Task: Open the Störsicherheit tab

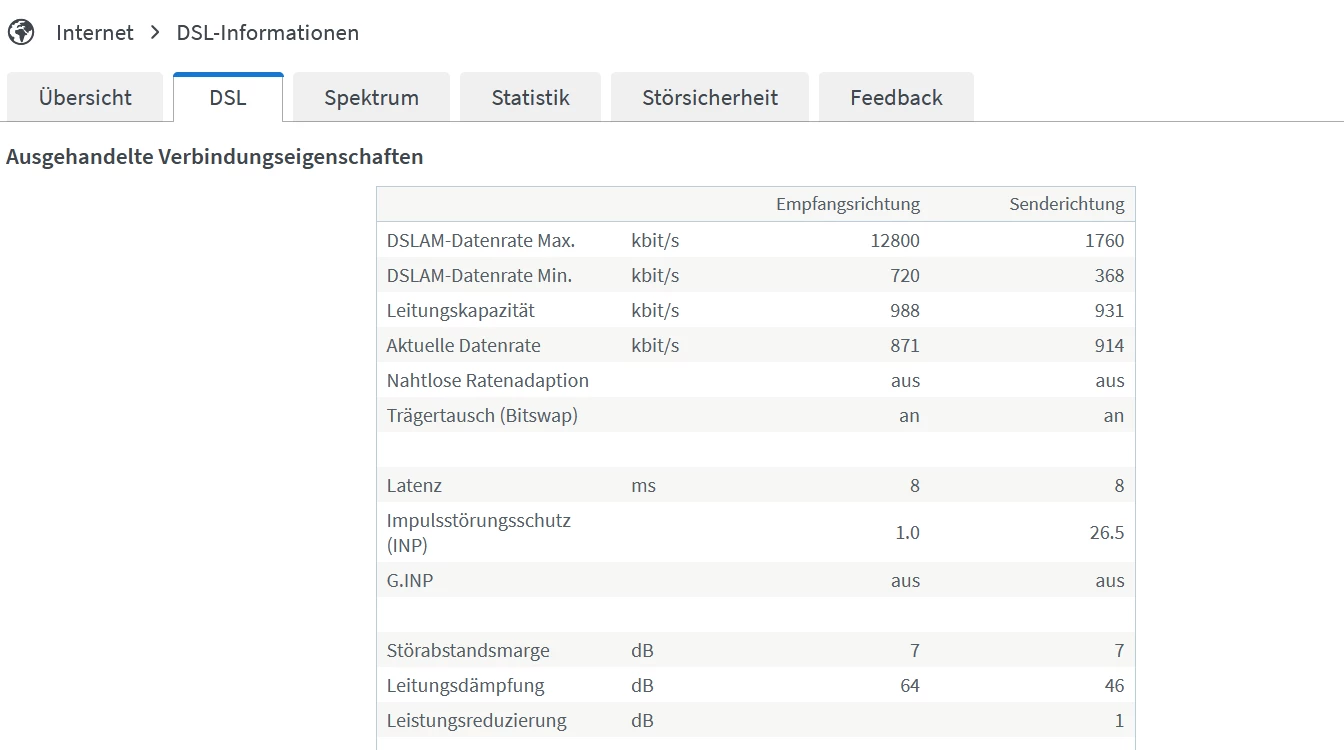Action: (710, 98)
